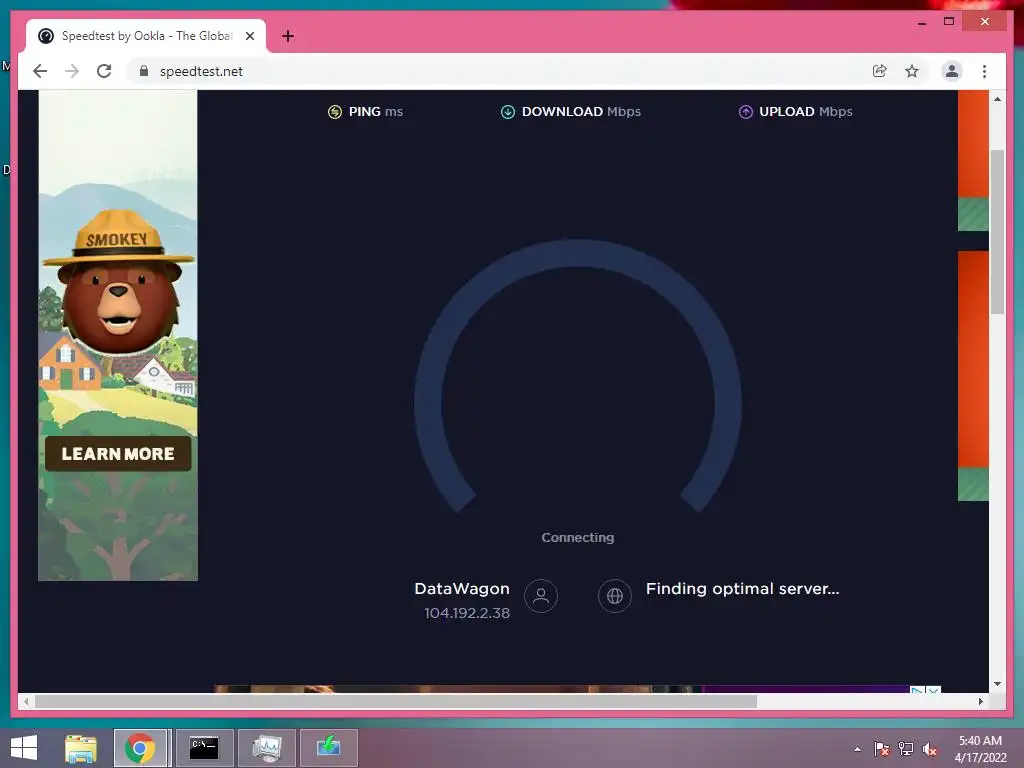Click the globe server icon
Screen dimensions: 1024x768
click(x=615, y=596)
